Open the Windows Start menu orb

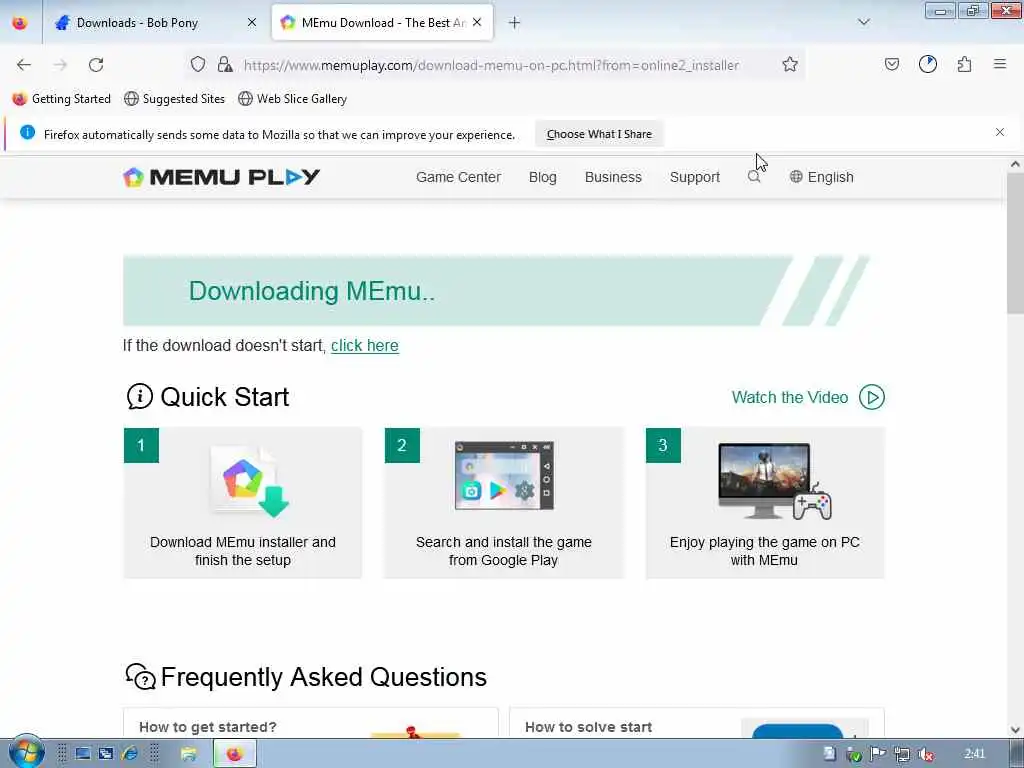[x=26, y=752]
